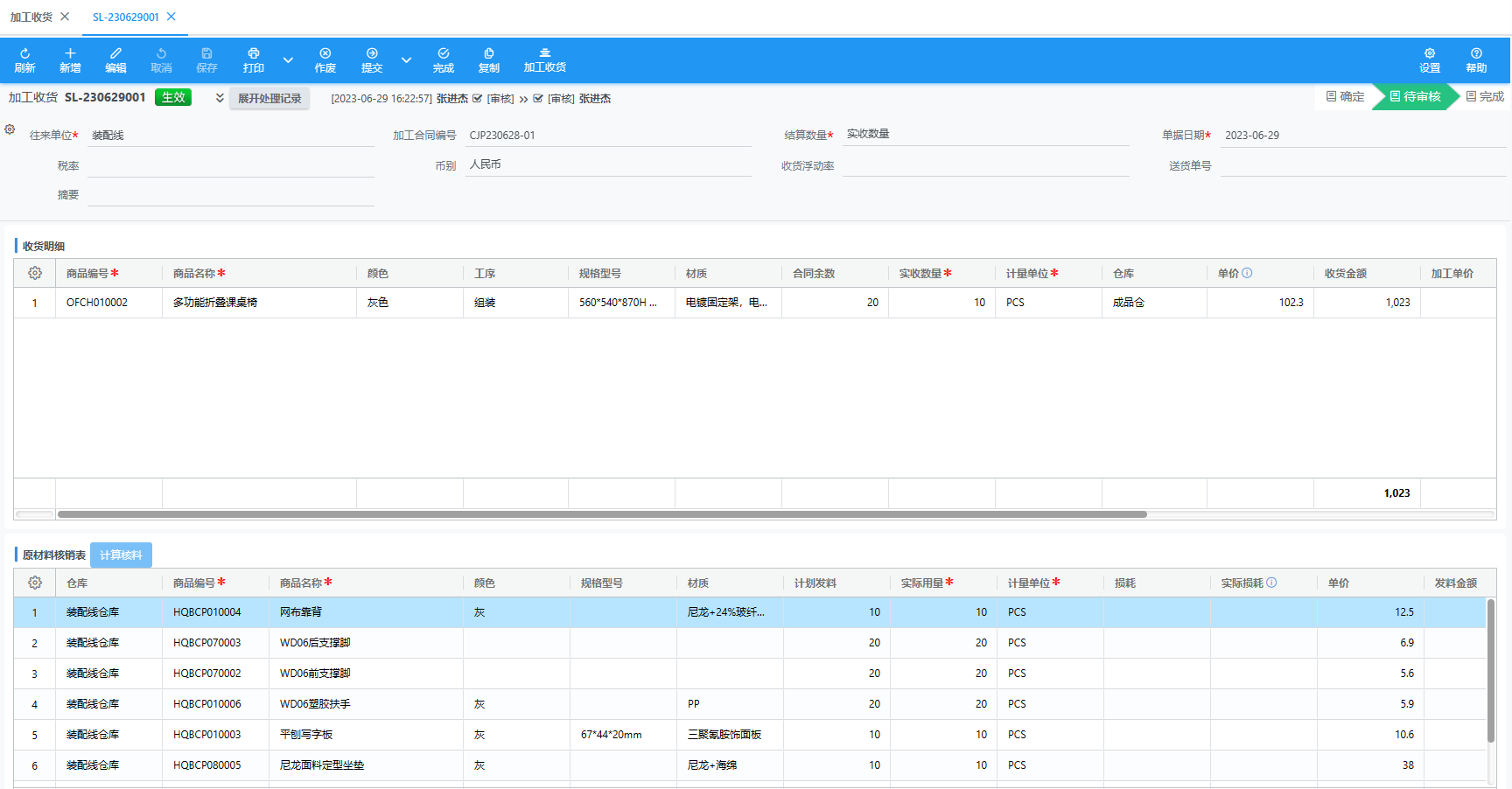Click the 展开处理记录 button
This screenshot has height=789, width=1512.
tap(269, 99)
